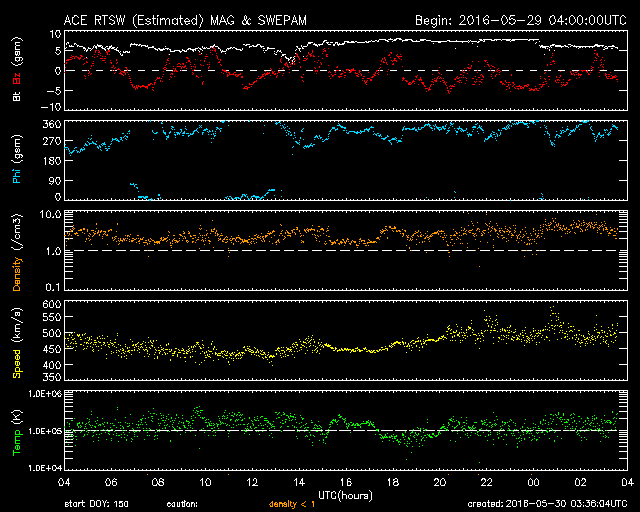Click the 'UTC(hours)' x-axis label
The width and height of the screenshot is (640, 512).
(345, 496)
